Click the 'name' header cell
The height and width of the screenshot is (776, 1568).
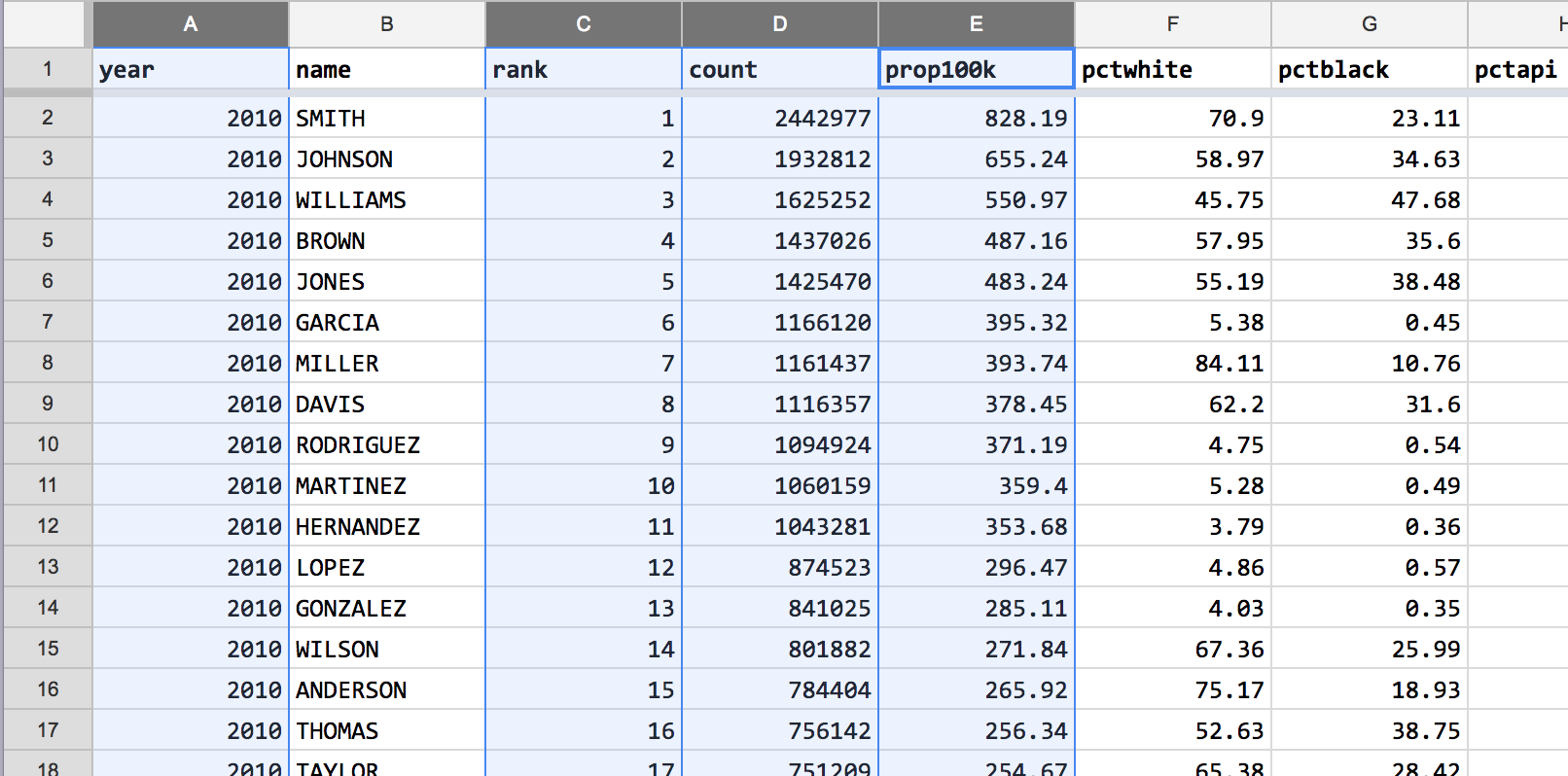point(387,69)
